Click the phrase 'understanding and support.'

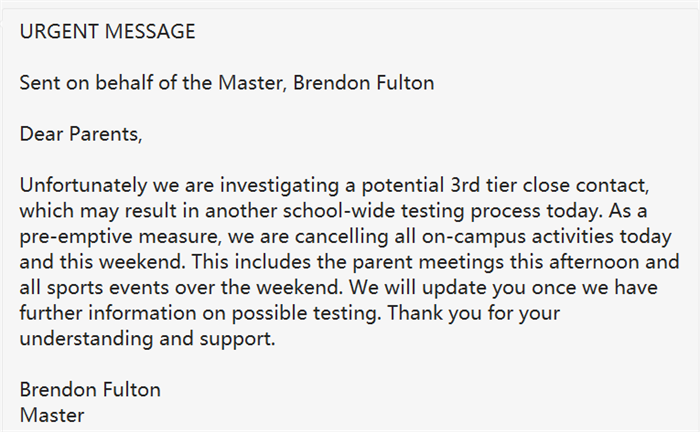point(147,339)
